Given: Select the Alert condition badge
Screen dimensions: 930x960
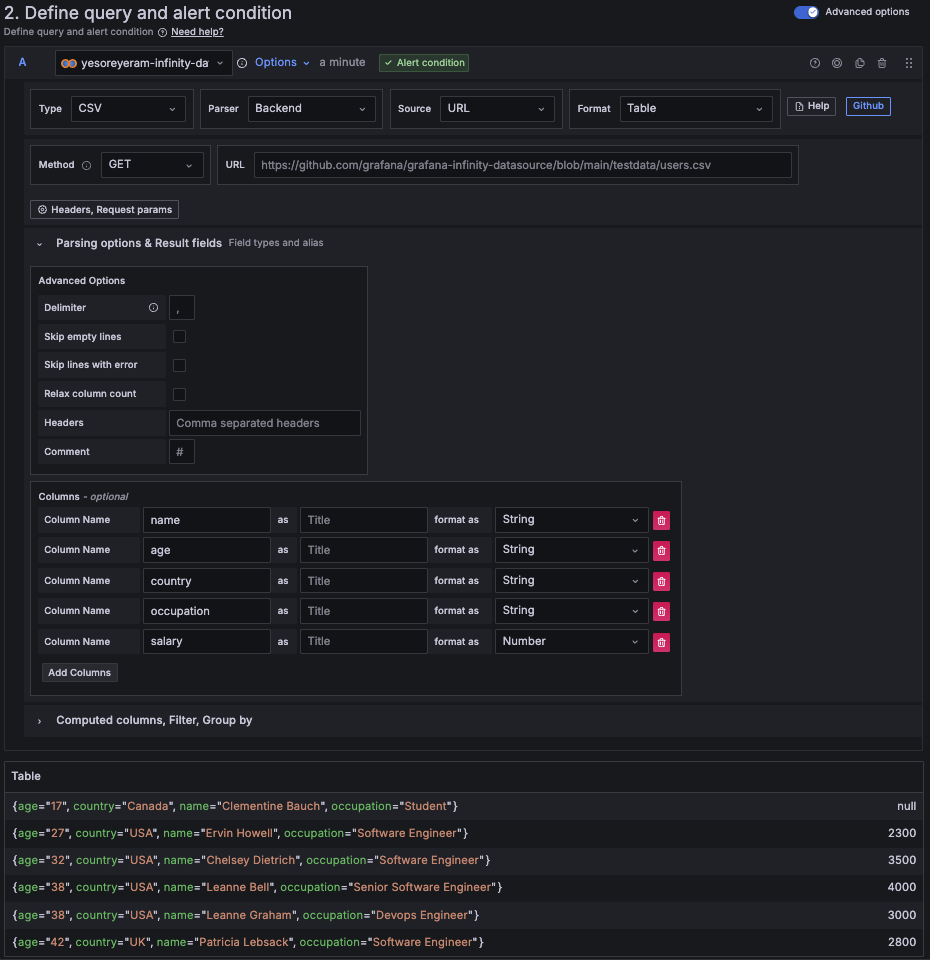Looking at the screenshot, I should (423, 62).
